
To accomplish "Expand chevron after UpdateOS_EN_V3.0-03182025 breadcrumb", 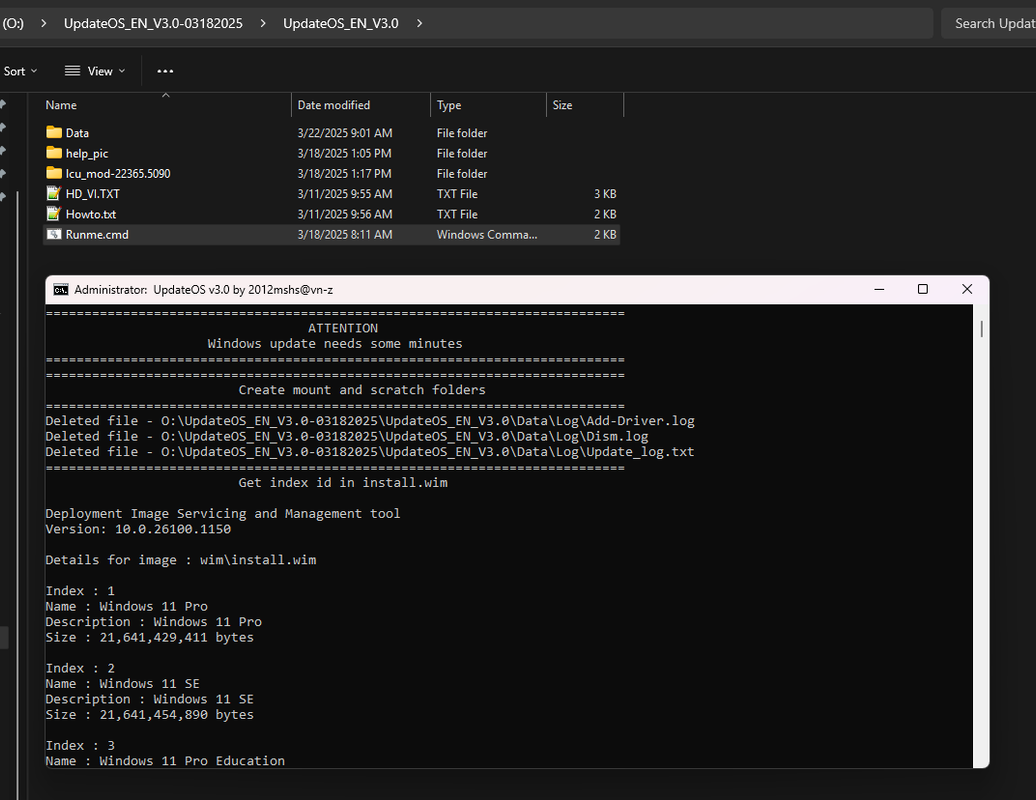I will [x=263, y=23].
